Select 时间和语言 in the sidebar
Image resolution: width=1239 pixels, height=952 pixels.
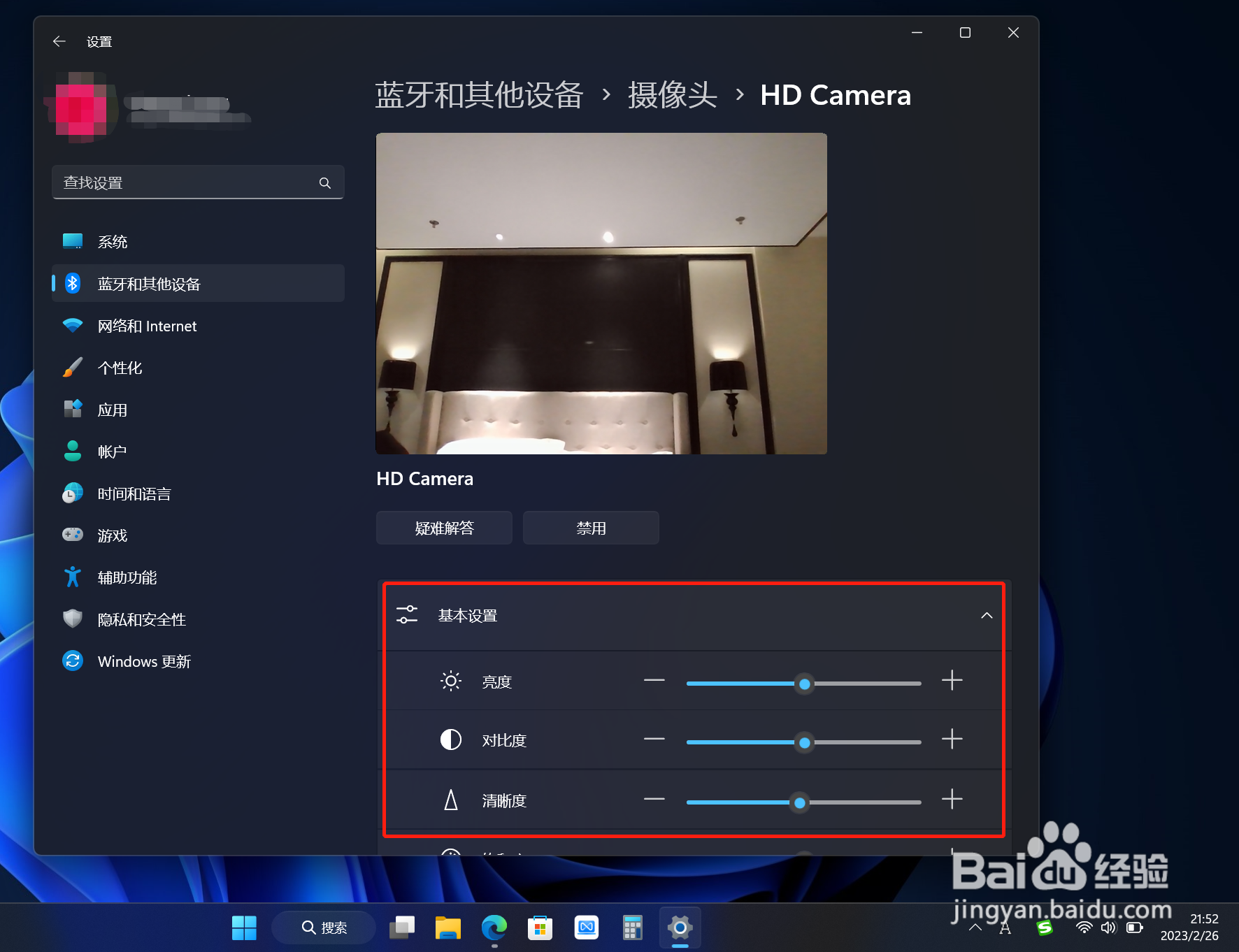point(198,493)
